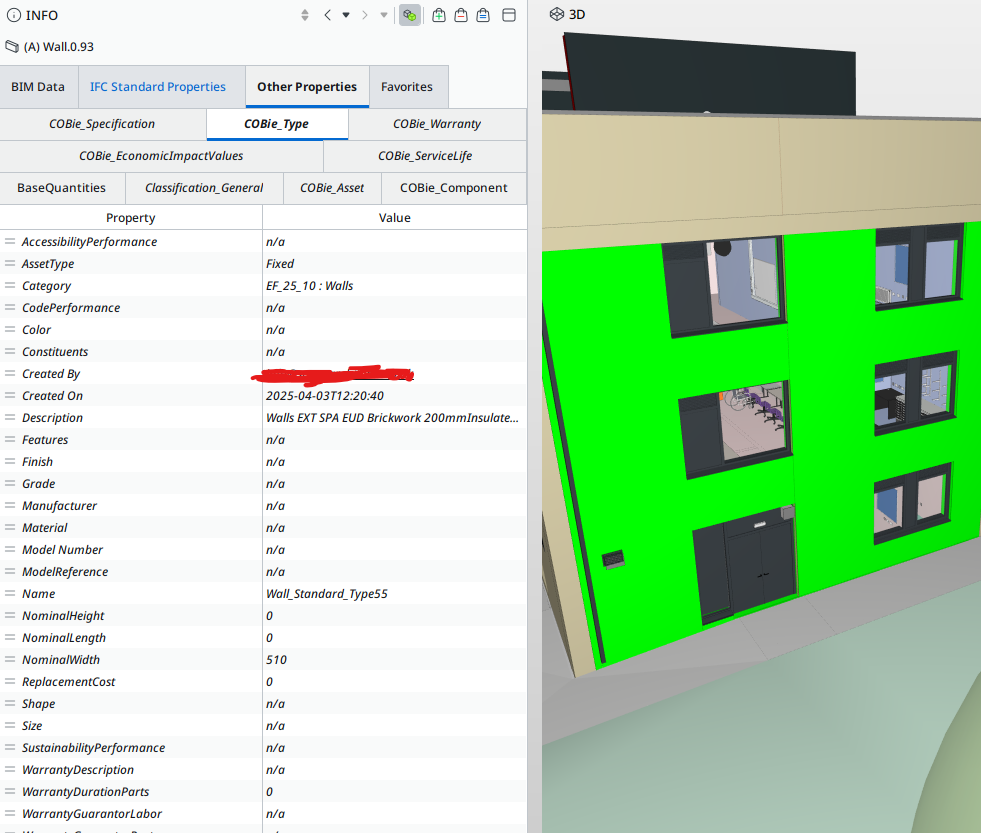This screenshot has height=833, width=981.
Task: Select the NominalWidth value 510
Action: 276,660
